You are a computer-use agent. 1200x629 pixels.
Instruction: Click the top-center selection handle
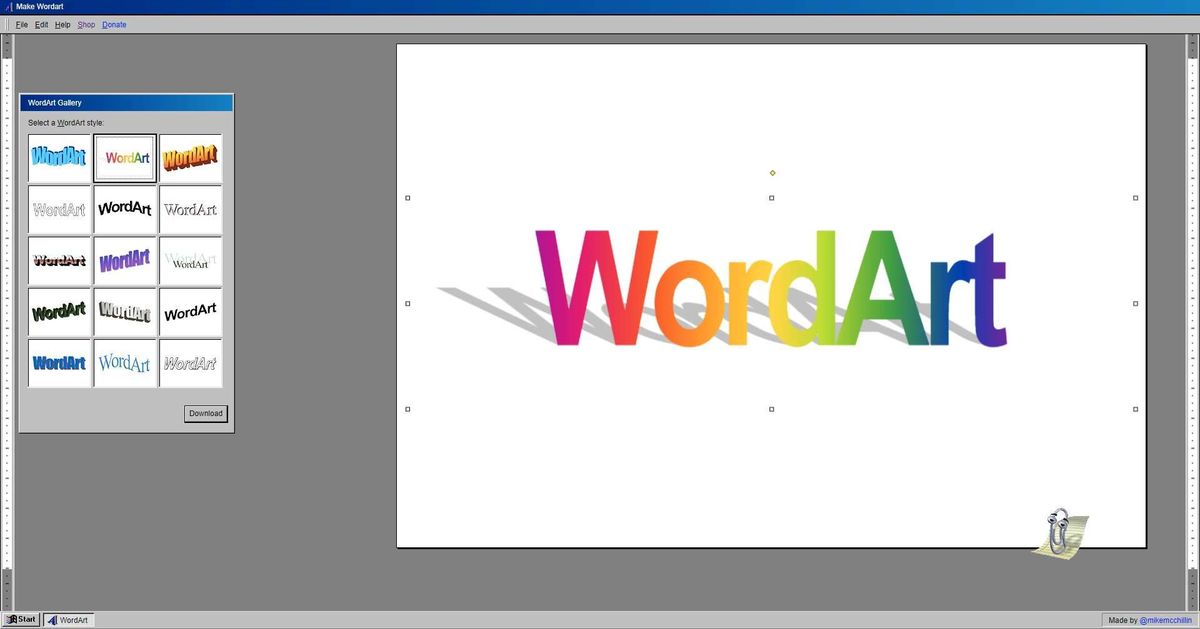click(771, 198)
